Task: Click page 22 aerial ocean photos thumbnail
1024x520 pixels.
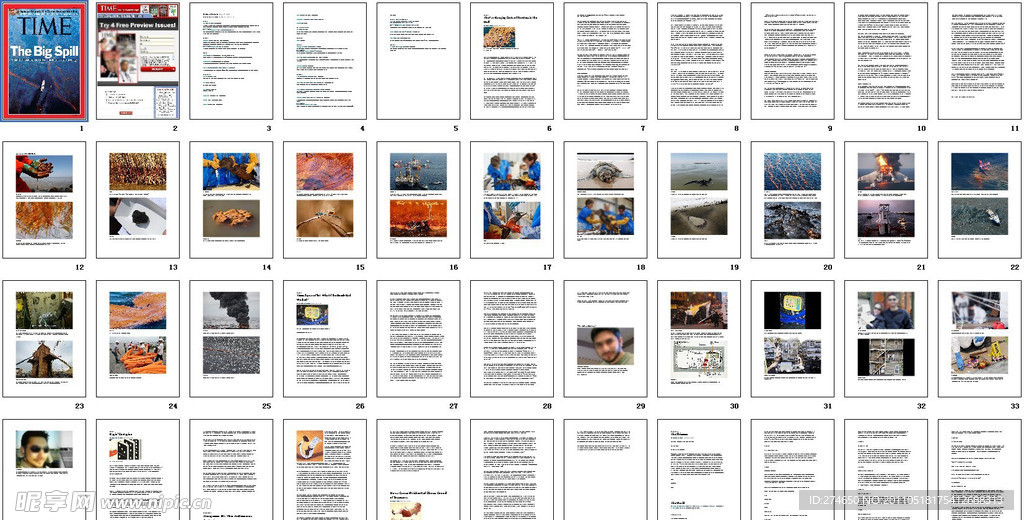Action: click(980, 199)
